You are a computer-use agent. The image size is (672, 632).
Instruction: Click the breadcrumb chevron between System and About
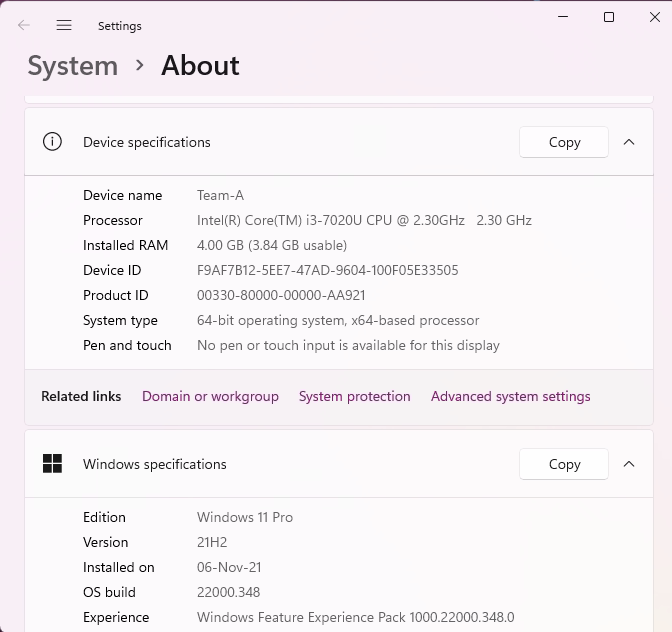tap(139, 65)
